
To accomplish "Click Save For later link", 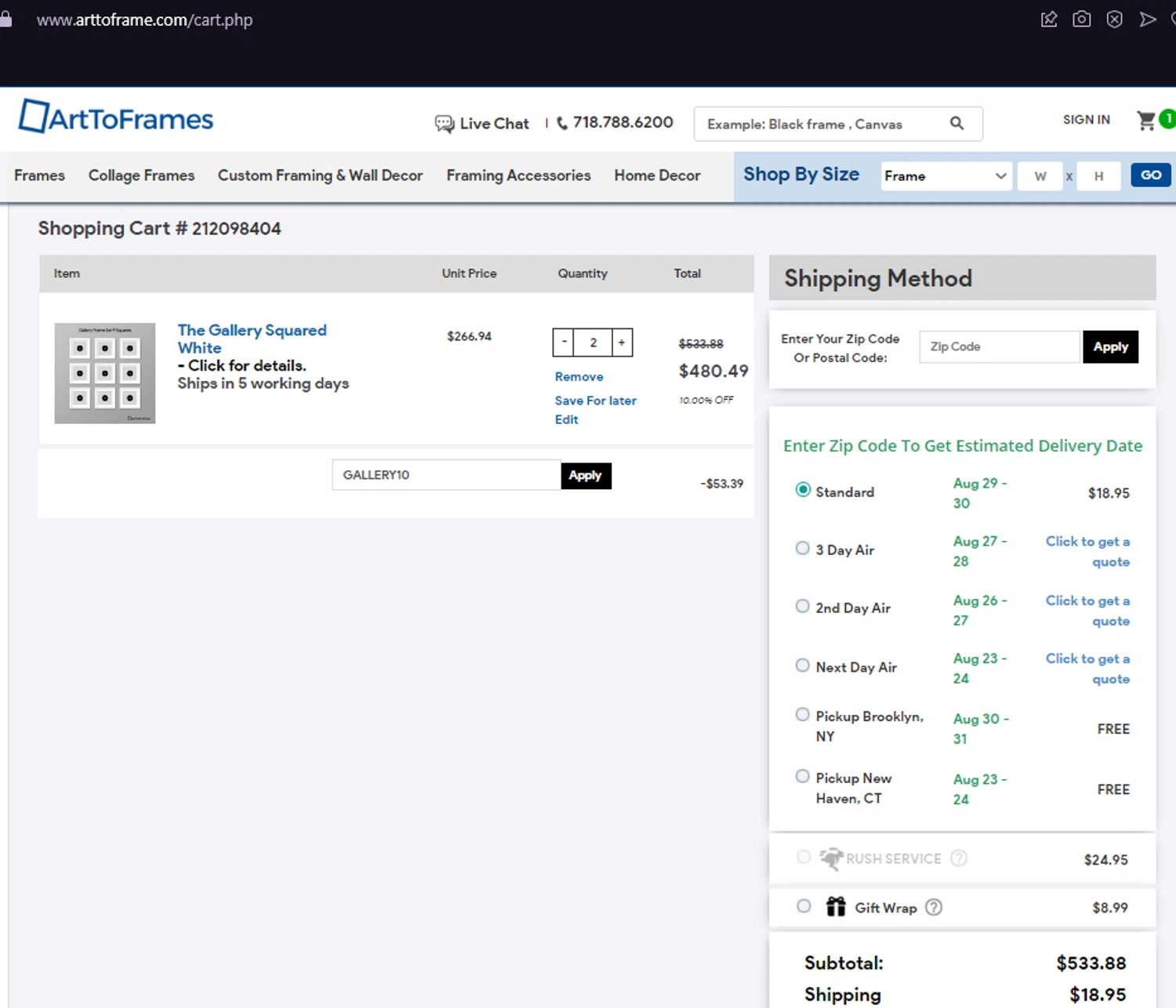I will 596,401.
